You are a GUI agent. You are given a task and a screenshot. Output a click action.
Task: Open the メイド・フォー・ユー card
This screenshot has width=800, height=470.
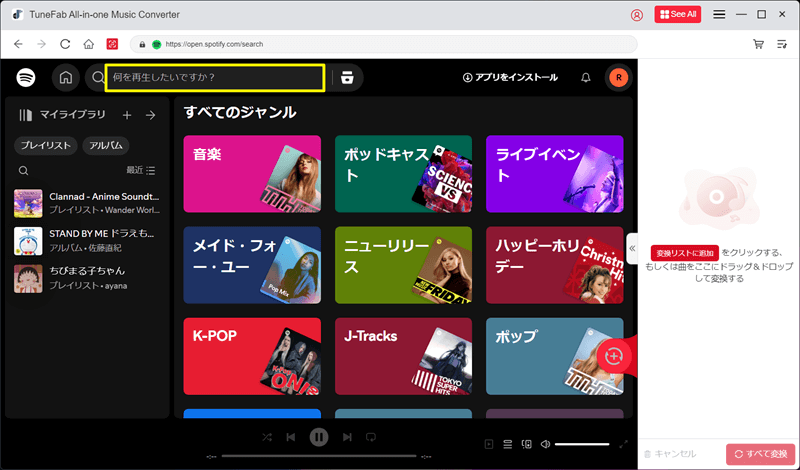[252, 265]
